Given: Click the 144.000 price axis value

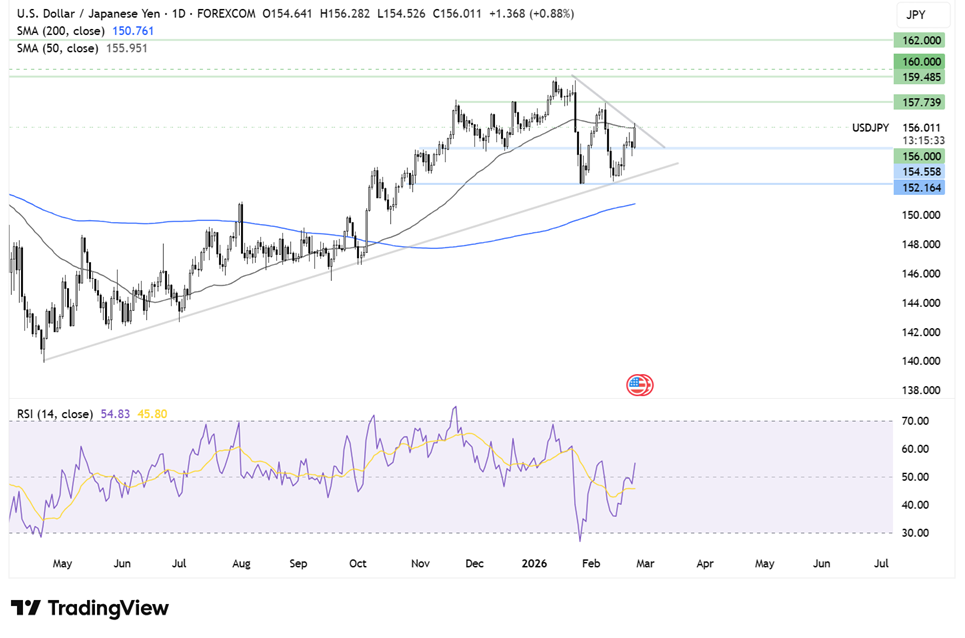Looking at the screenshot, I should 921,303.
